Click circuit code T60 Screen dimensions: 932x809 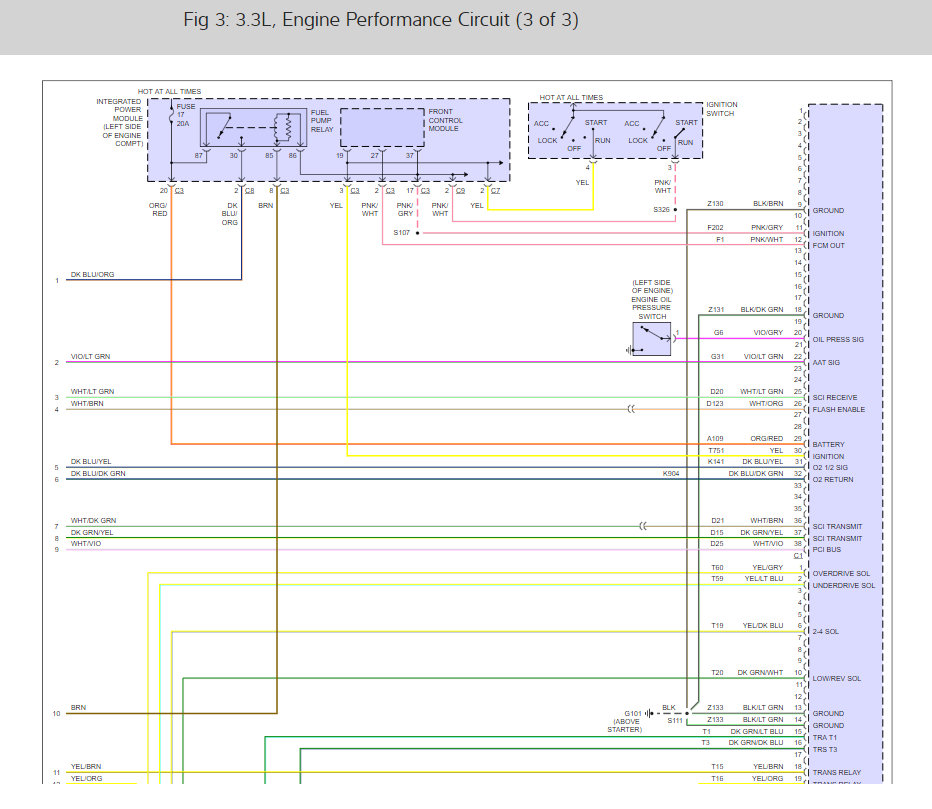tap(717, 567)
